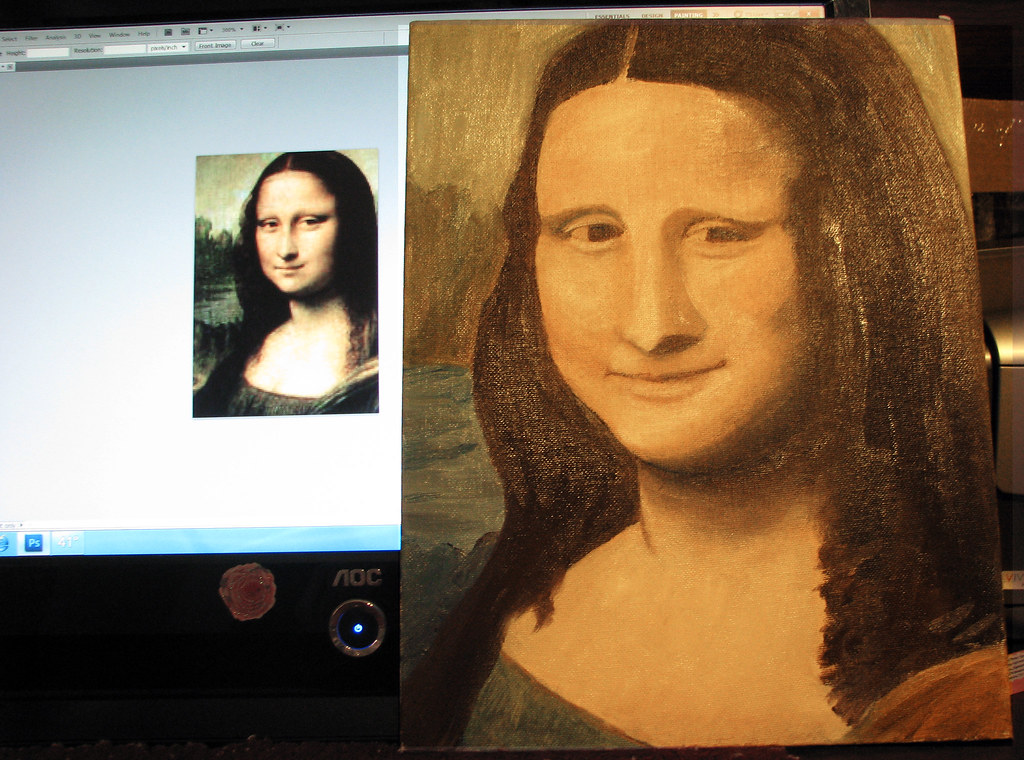Click the crop Height input field
Viewport: 1024px width, 760px height.
[x=48, y=52]
